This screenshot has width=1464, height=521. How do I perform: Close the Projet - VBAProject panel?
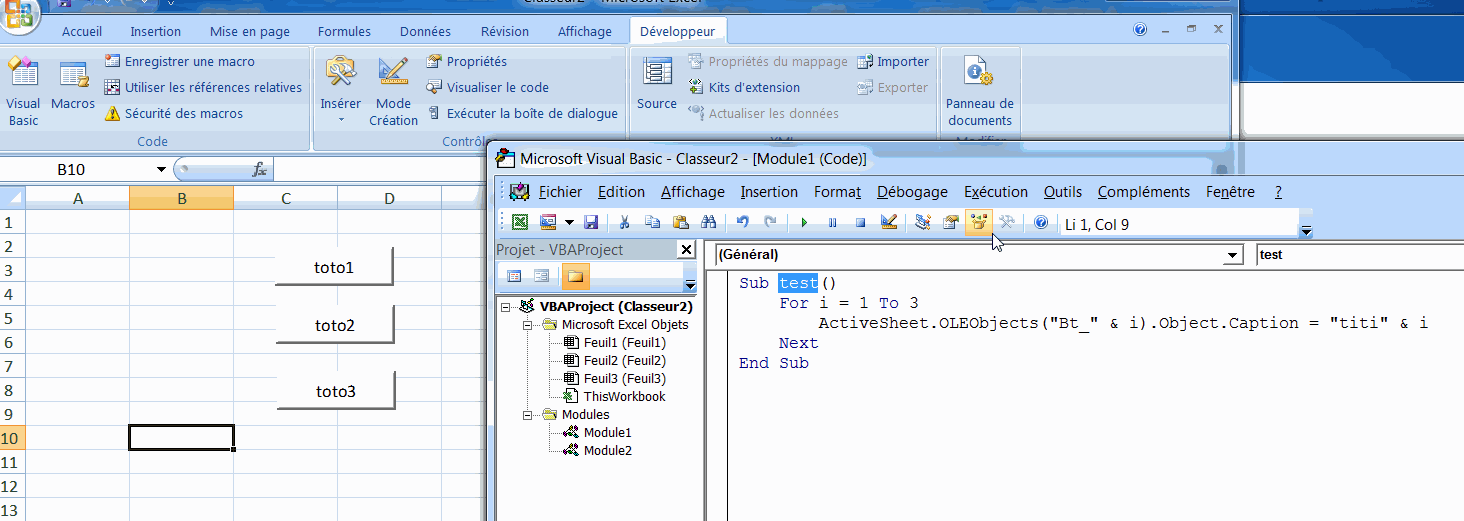[x=685, y=250]
